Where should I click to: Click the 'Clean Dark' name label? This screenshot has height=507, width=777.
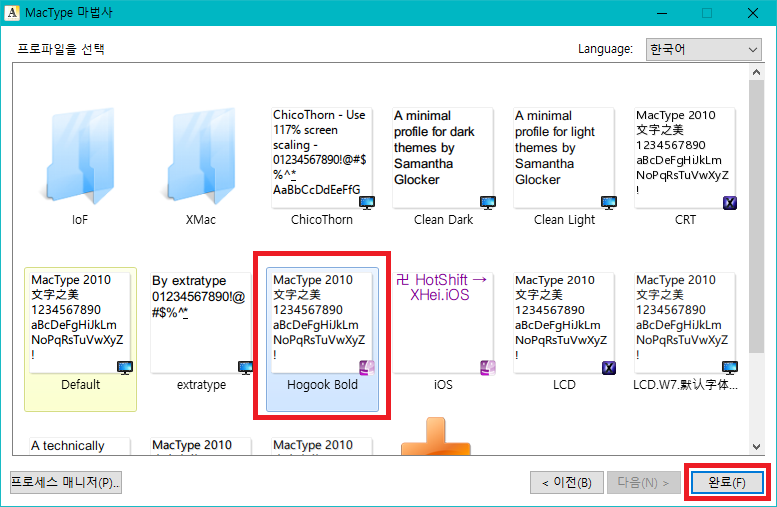pyautogui.click(x=444, y=220)
